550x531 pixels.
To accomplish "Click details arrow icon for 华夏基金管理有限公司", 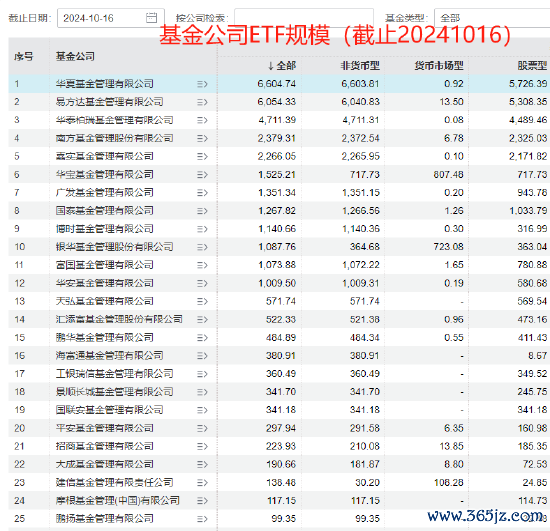I will pyautogui.click(x=202, y=84).
